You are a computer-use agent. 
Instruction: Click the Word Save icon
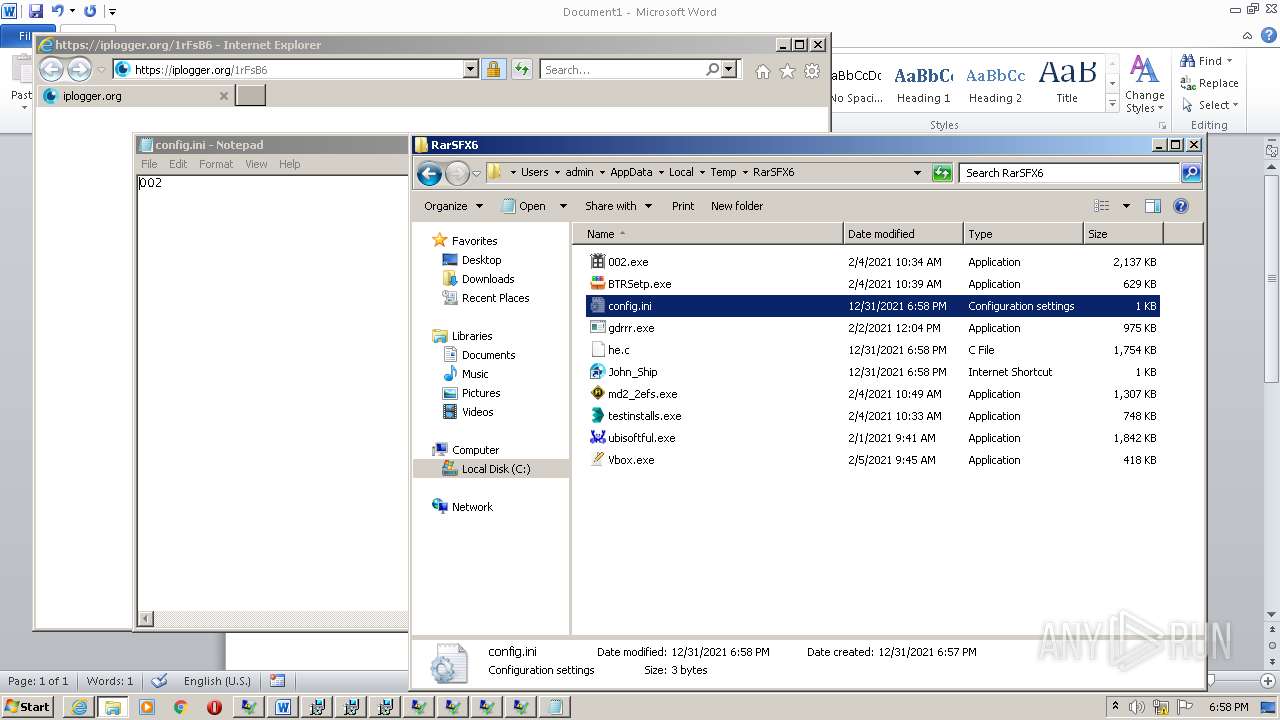coord(36,11)
